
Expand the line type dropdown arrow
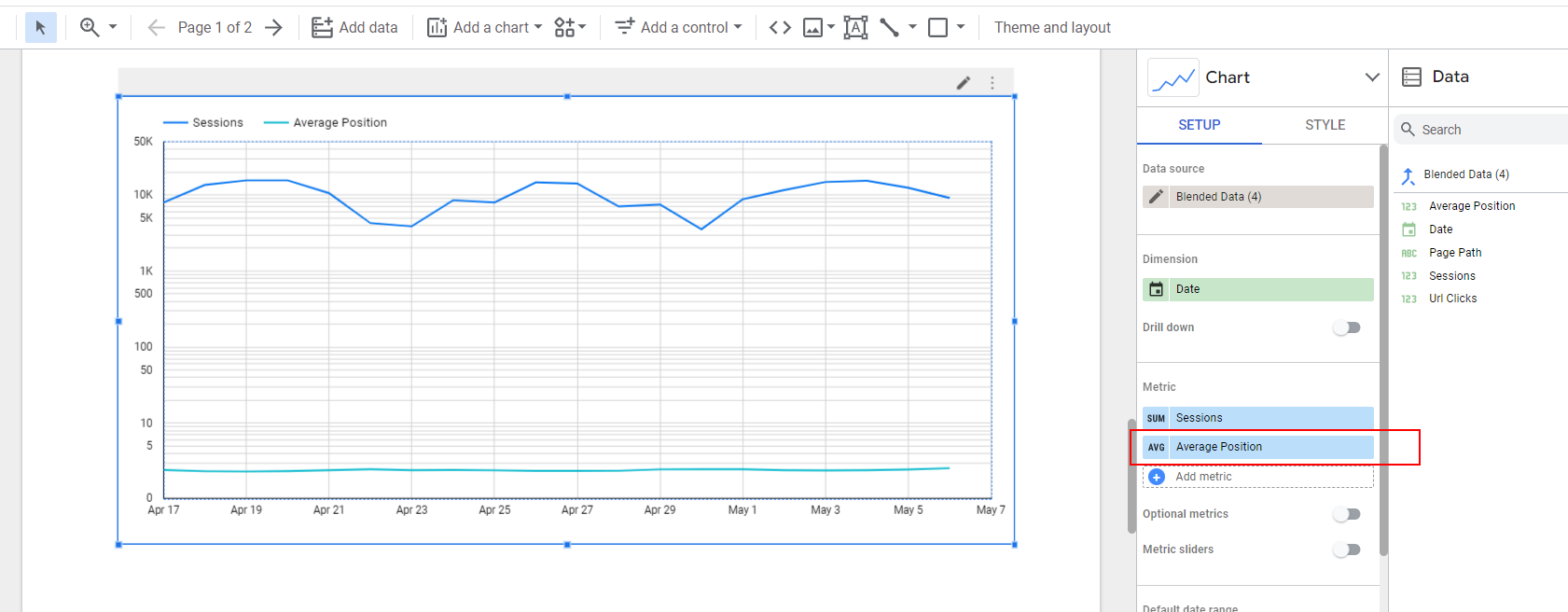tap(912, 27)
